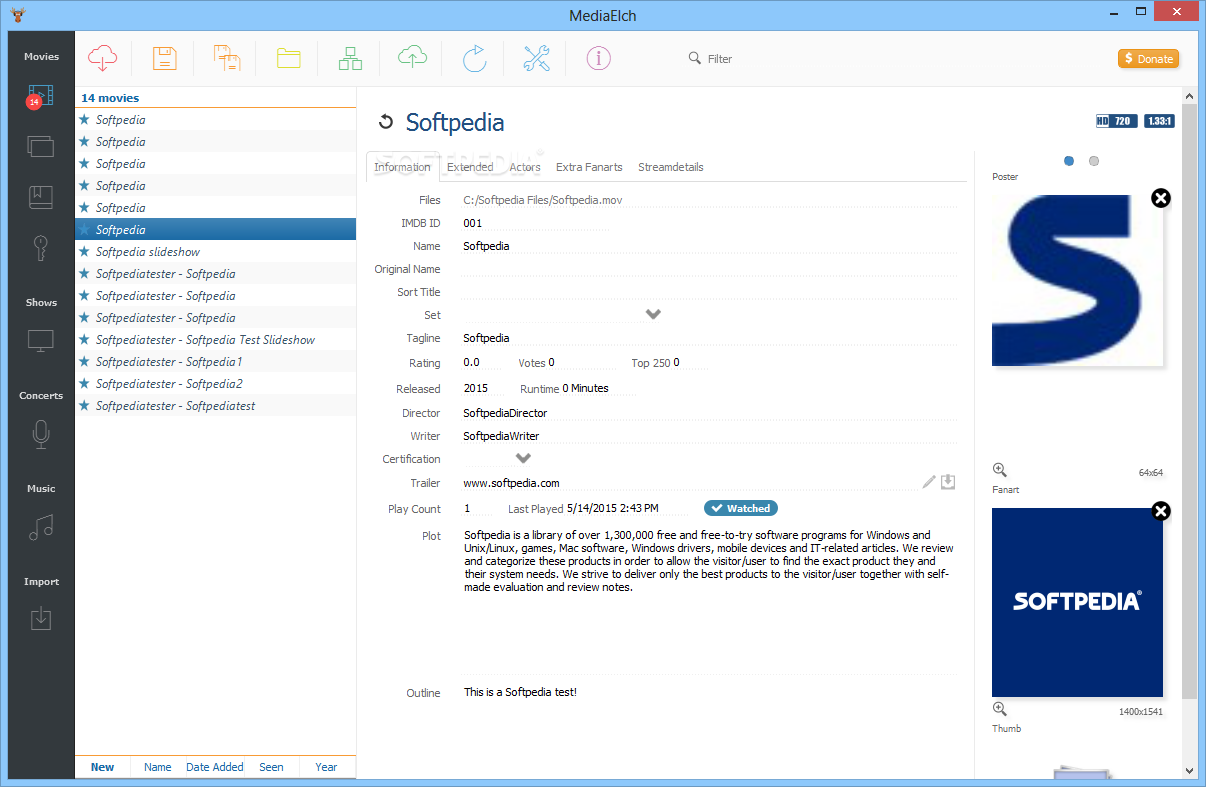
Task: Open the Concerts microphone icon
Action: pos(41,434)
